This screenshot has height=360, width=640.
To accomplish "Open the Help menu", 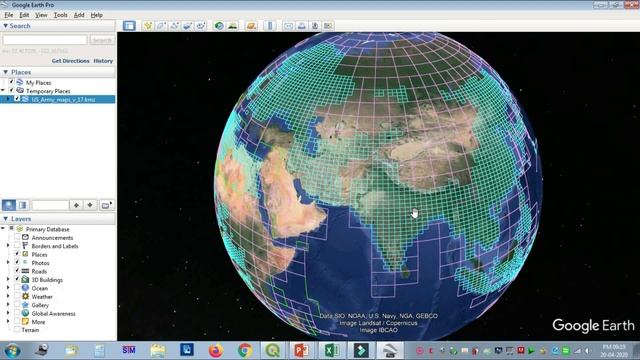I will pos(96,15).
